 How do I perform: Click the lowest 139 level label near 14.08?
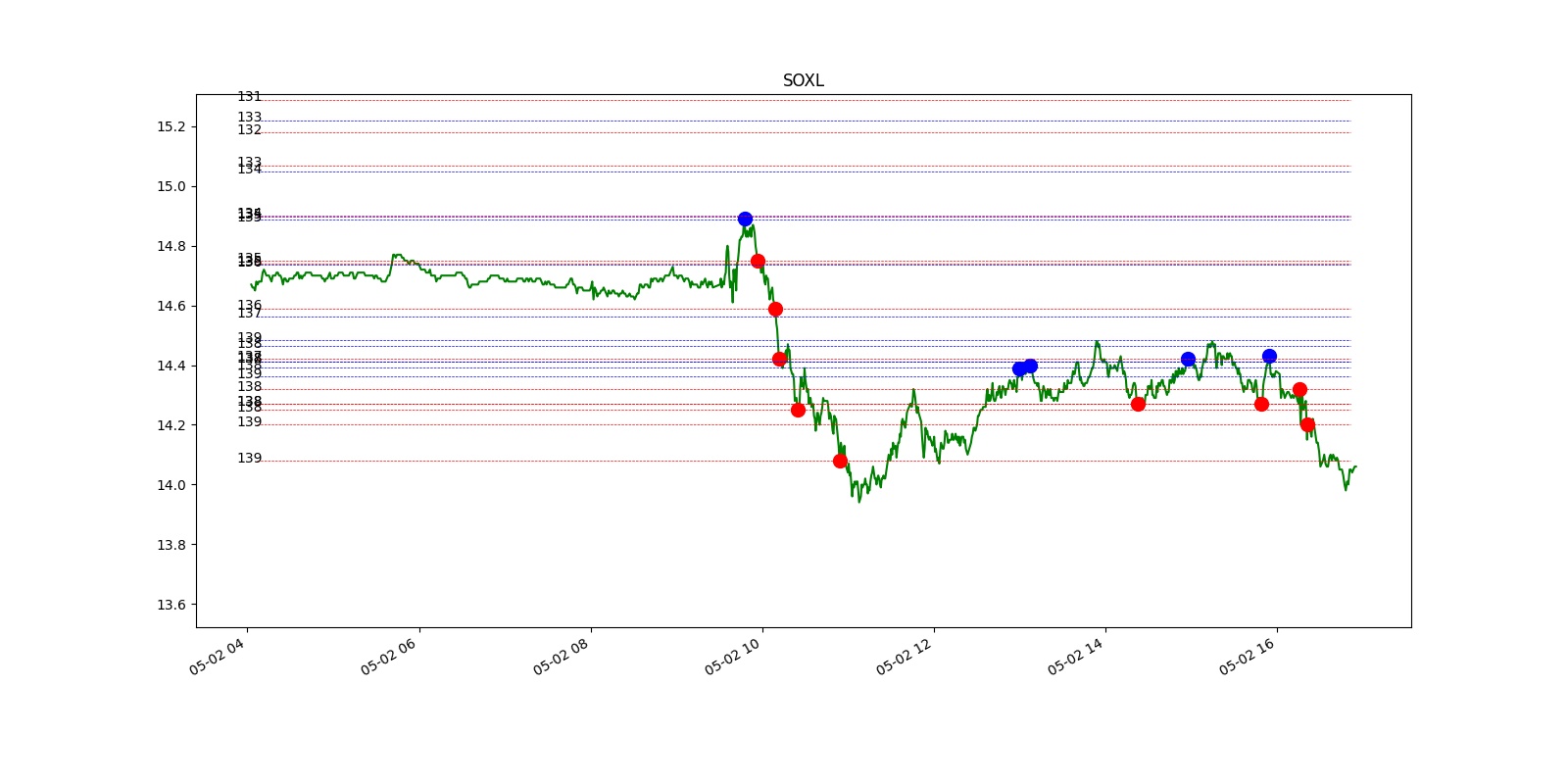(x=250, y=459)
